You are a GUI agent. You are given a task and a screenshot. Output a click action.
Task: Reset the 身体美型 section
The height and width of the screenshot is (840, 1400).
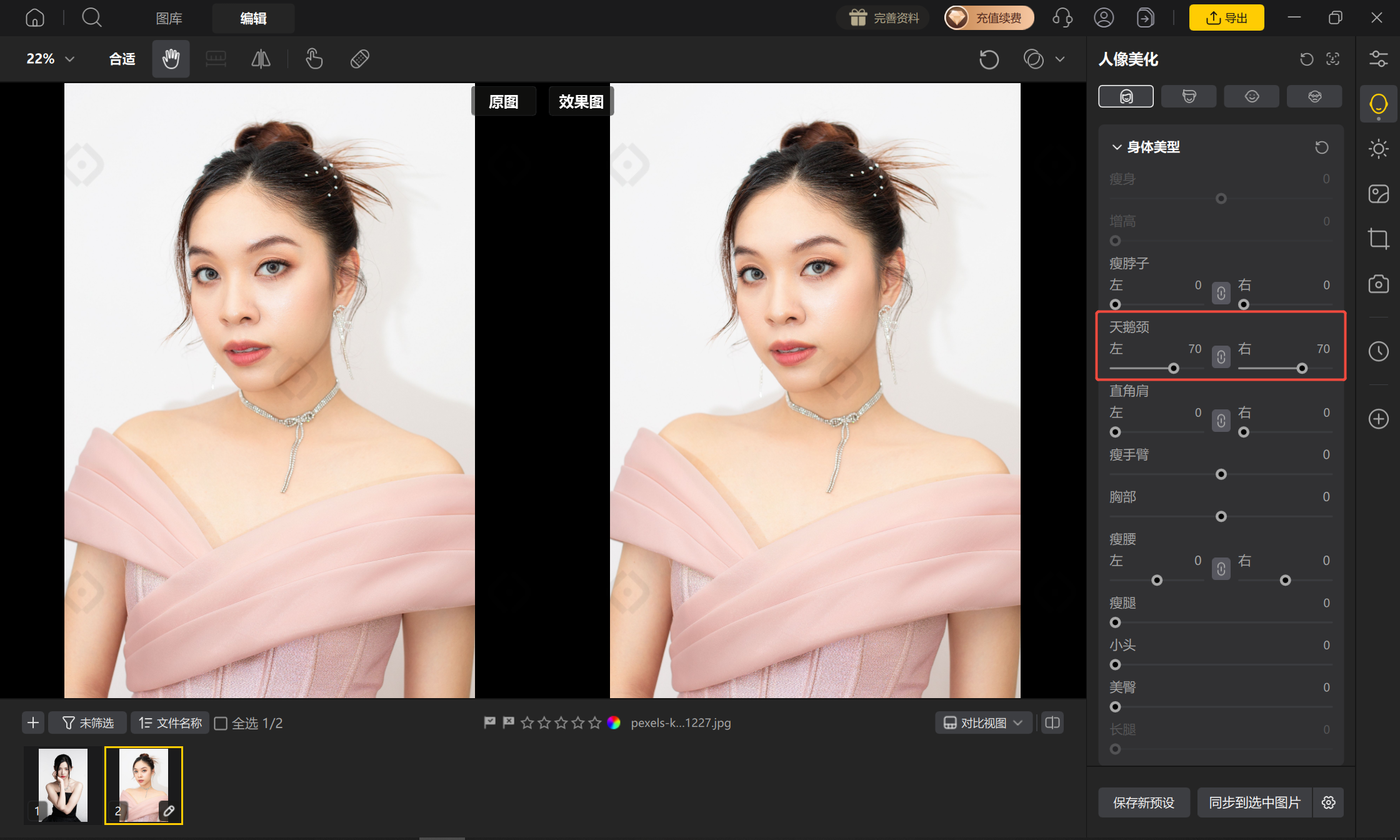click(1321, 147)
